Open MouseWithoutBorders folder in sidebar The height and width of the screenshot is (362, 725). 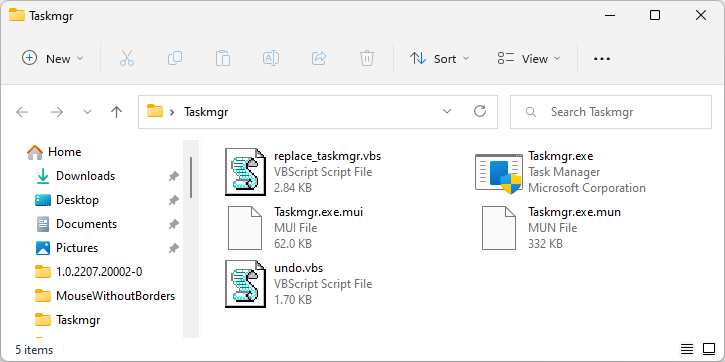(105, 296)
